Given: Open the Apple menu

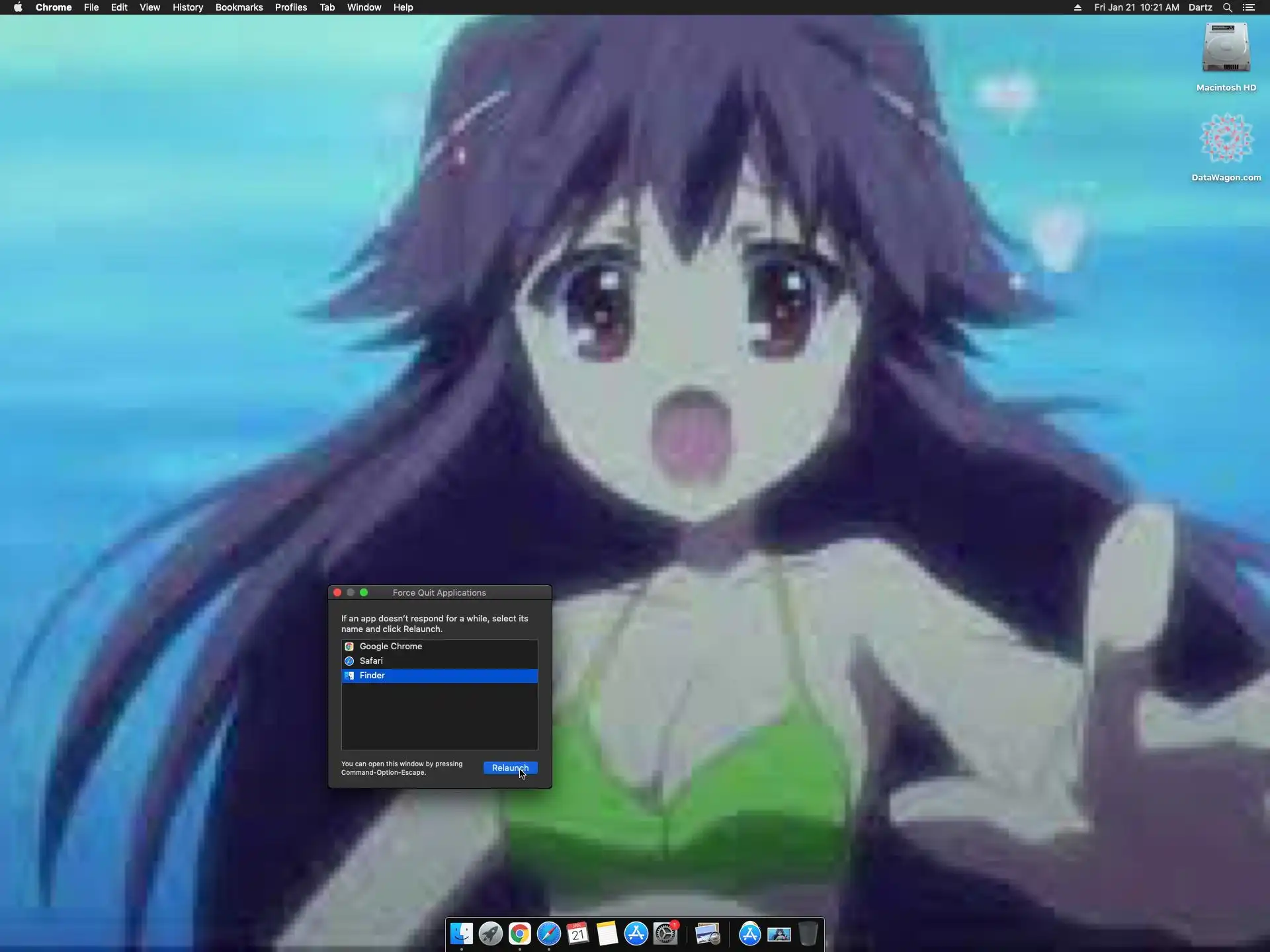Looking at the screenshot, I should (18, 7).
